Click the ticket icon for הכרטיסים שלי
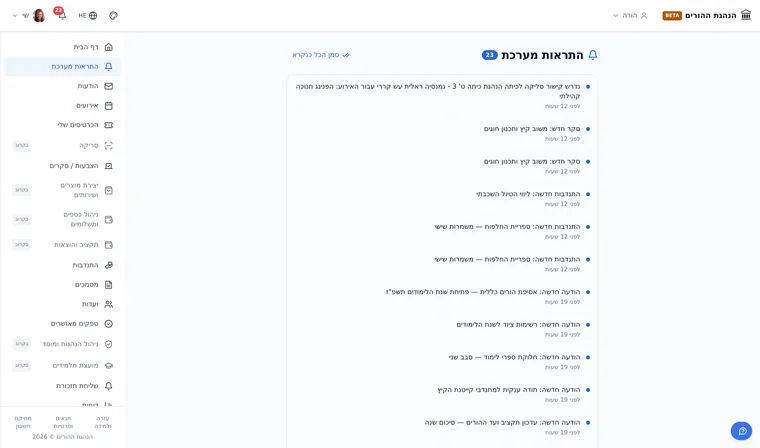 click(109, 125)
